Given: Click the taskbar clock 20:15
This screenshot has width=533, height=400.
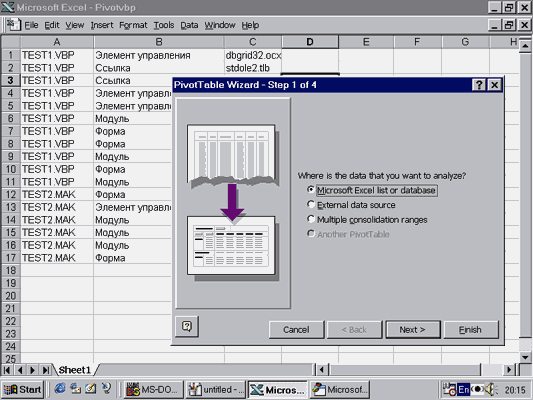Looking at the screenshot, I should 515,390.
